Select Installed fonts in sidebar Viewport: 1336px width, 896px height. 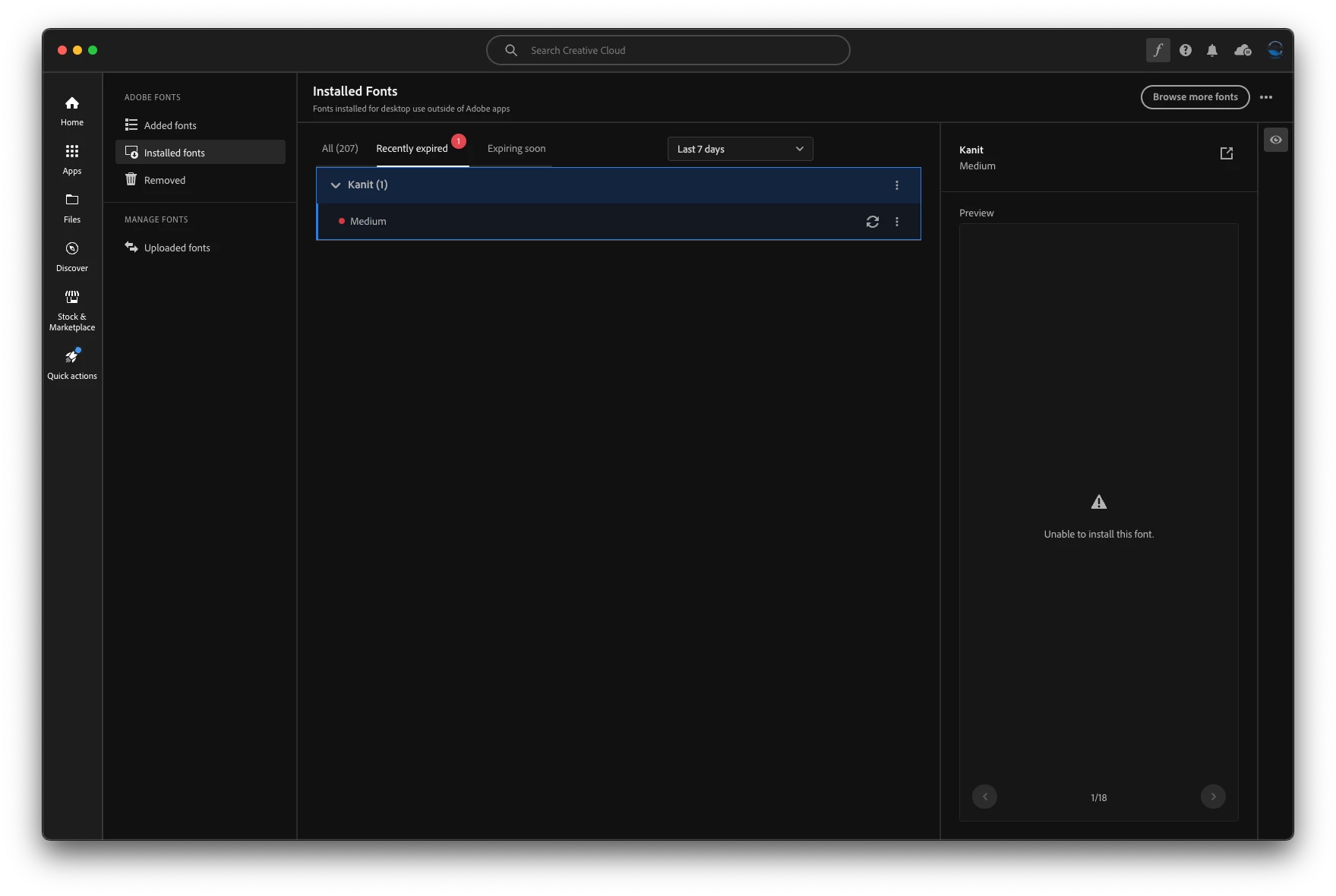point(201,153)
